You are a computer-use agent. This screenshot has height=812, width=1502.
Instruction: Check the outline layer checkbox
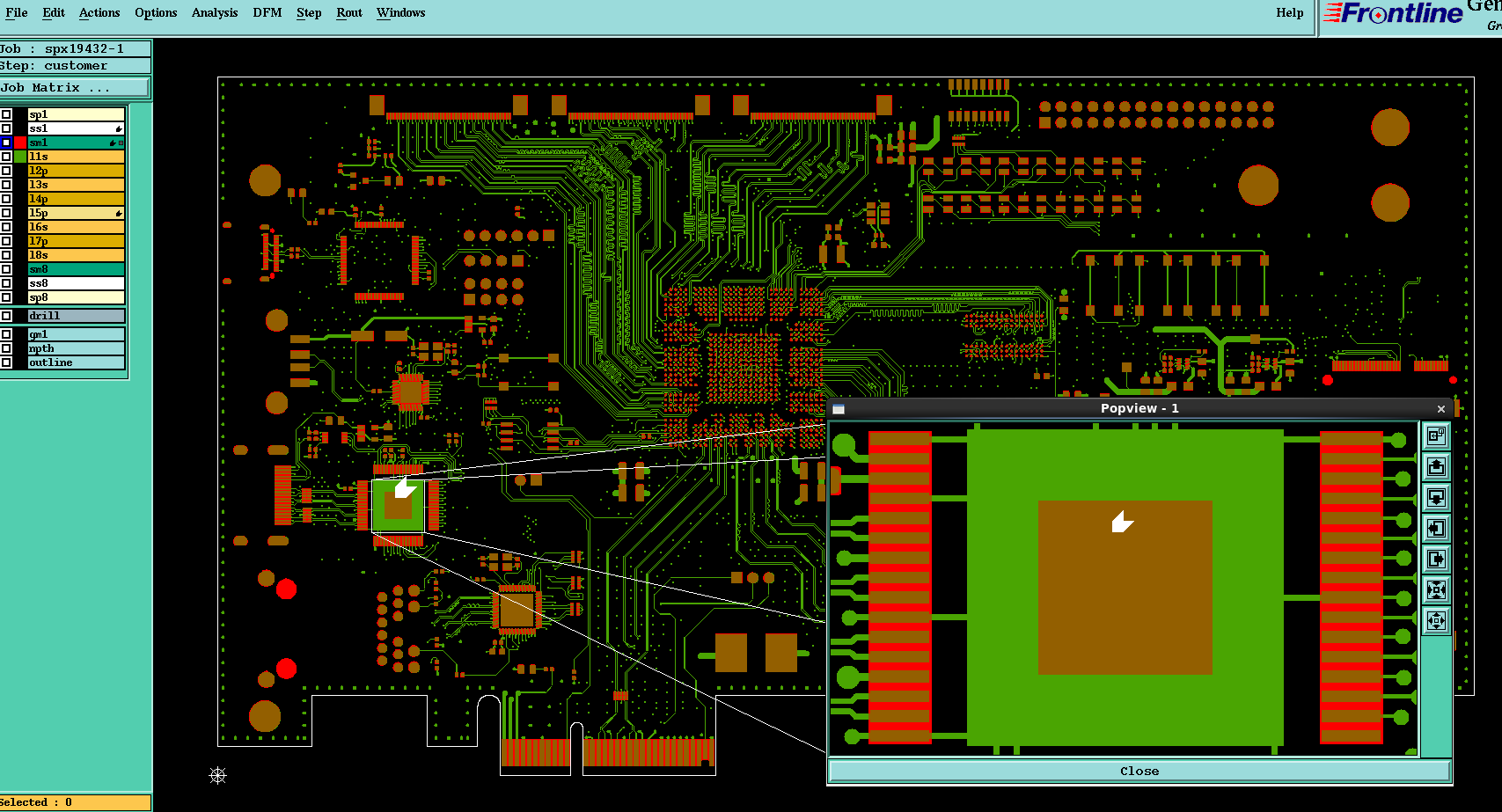coord(6,362)
